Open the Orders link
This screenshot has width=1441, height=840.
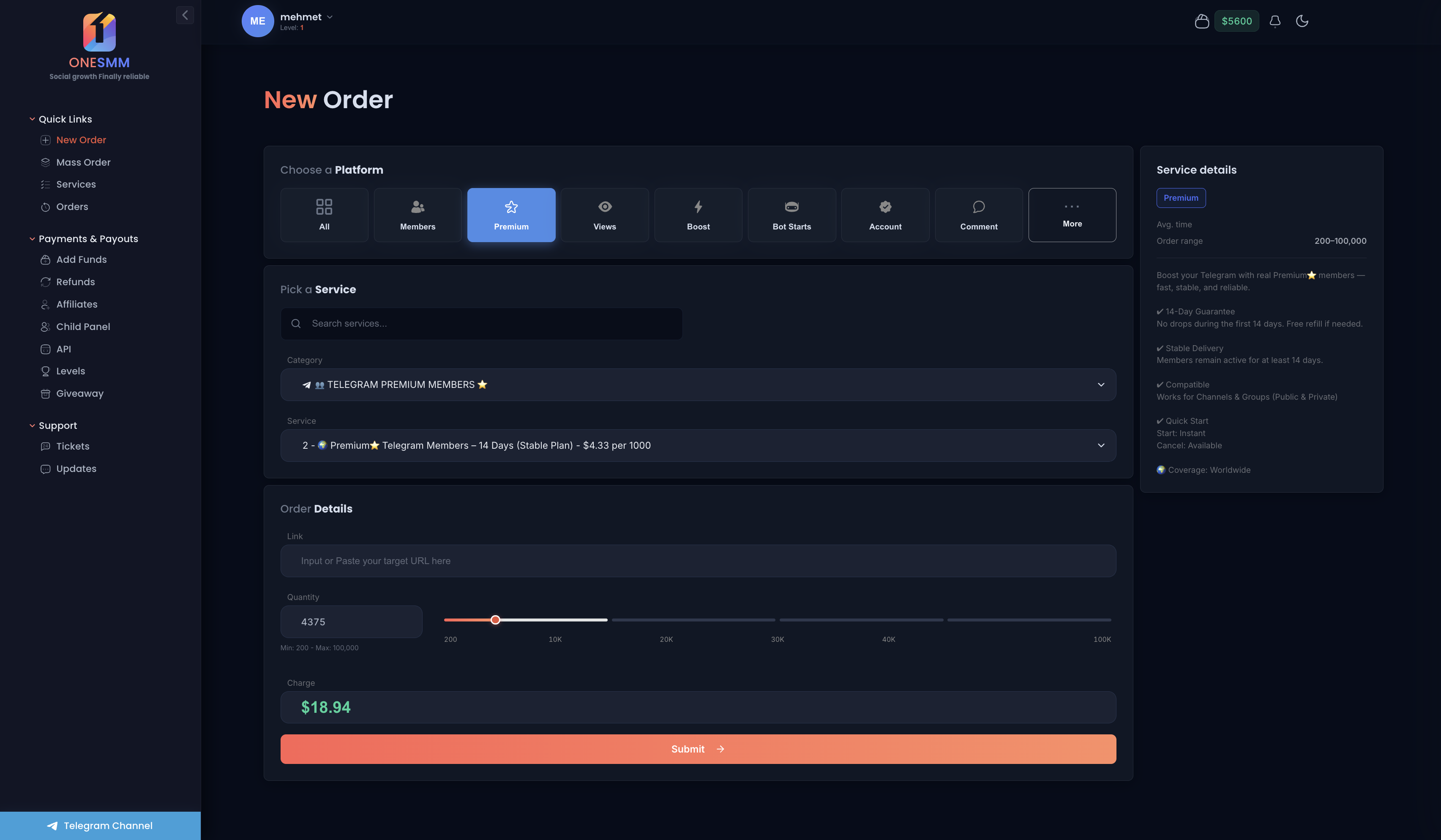tap(72, 207)
